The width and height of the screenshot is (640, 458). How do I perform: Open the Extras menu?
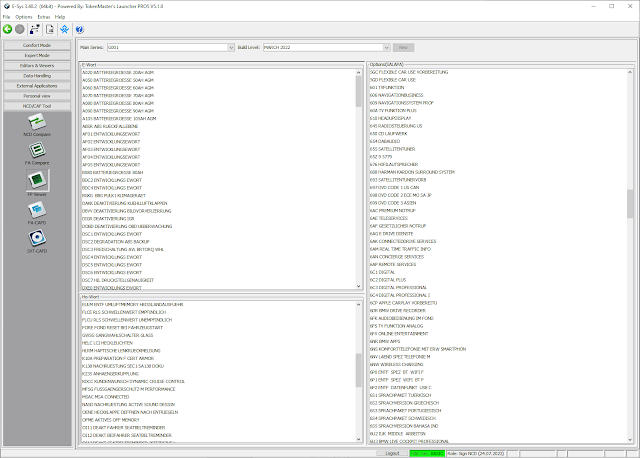(x=44, y=17)
